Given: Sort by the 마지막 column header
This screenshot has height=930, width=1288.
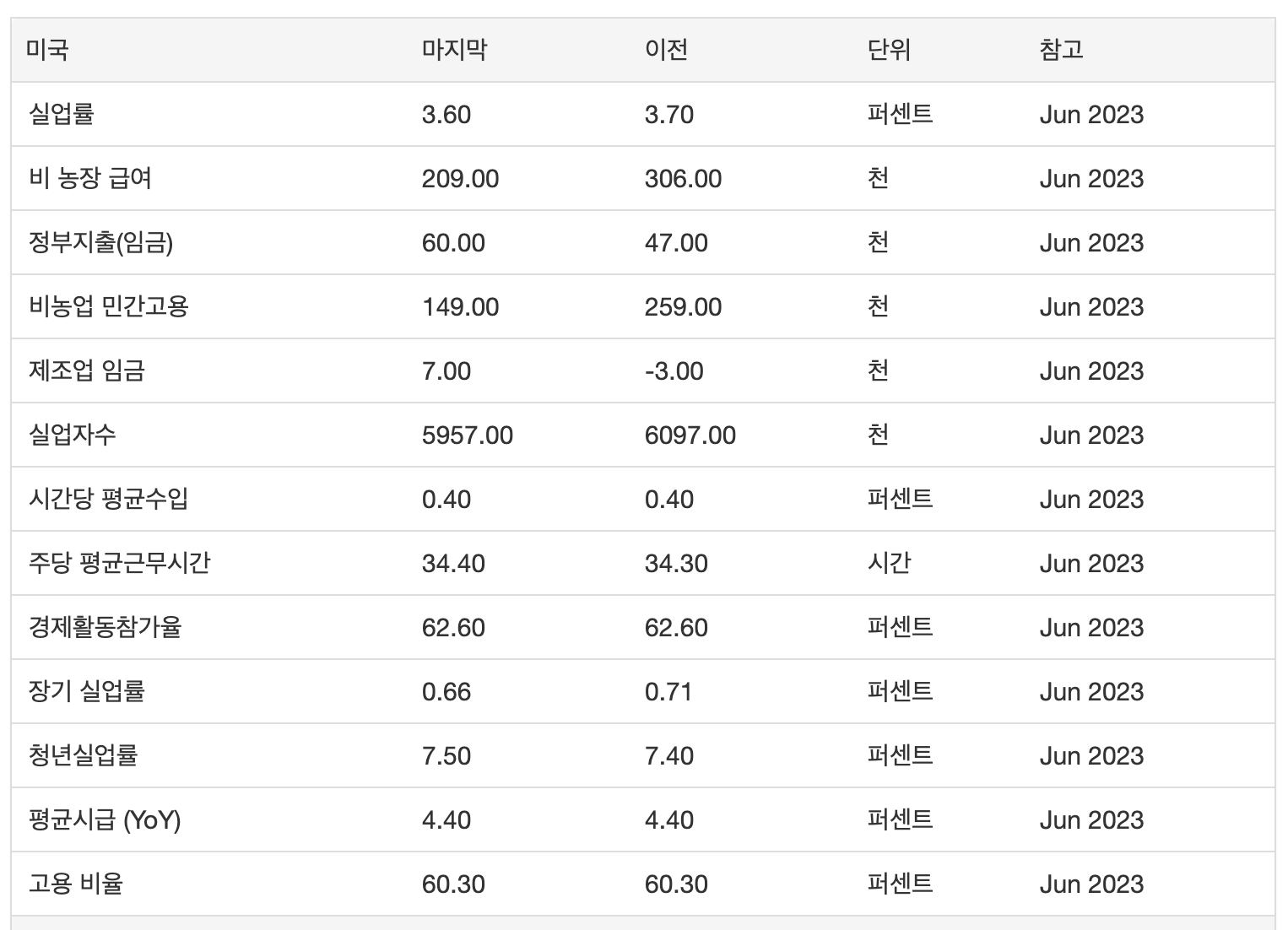Looking at the screenshot, I should 454,50.
